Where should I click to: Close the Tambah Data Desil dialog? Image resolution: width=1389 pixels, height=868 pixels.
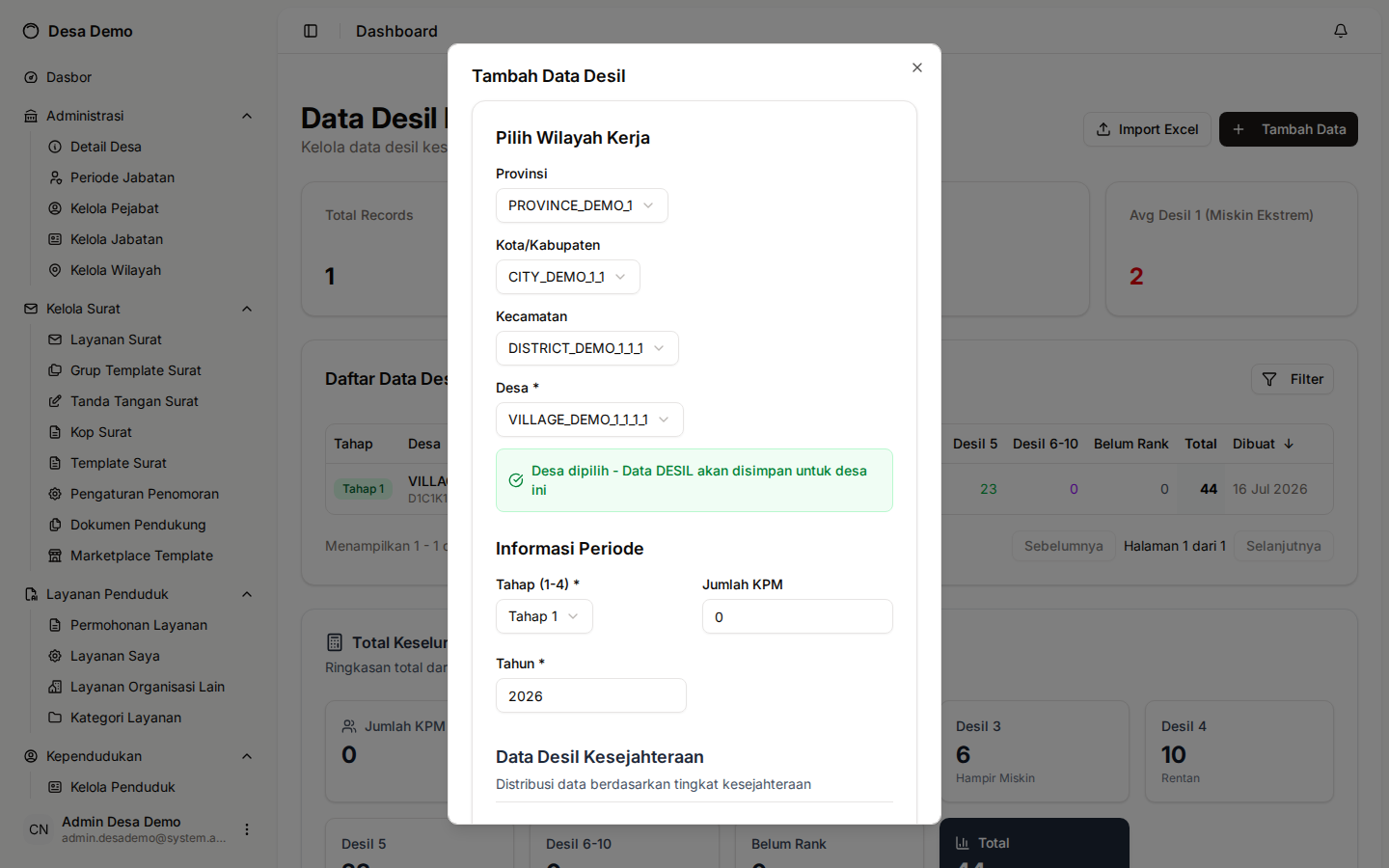coord(917,68)
